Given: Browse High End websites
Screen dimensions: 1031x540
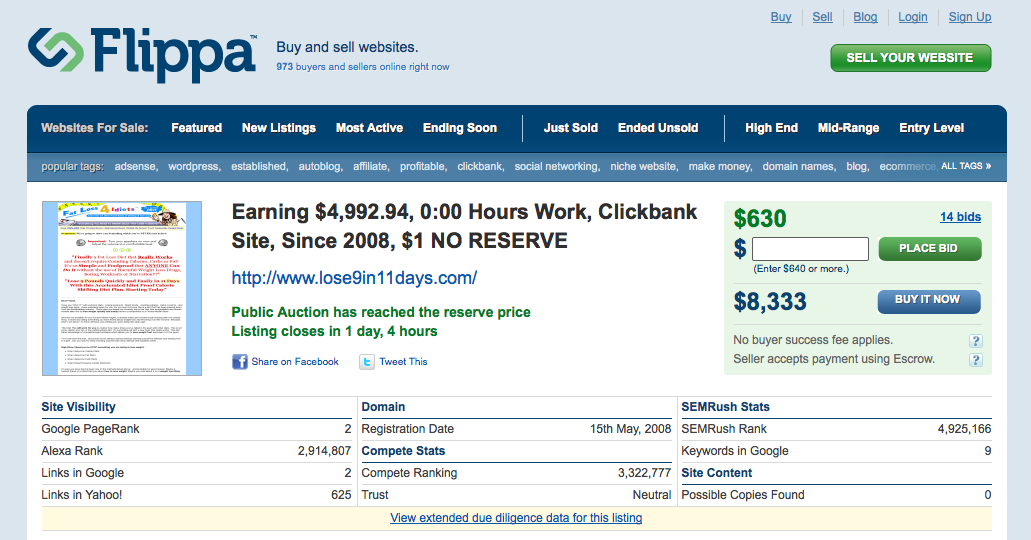Looking at the screenshot, I should pos(771,128).
